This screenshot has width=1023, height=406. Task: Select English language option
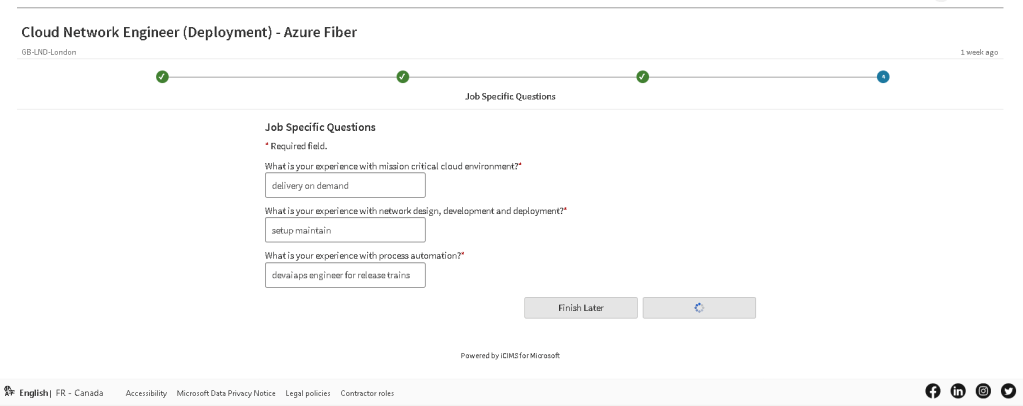click(33, 393)
